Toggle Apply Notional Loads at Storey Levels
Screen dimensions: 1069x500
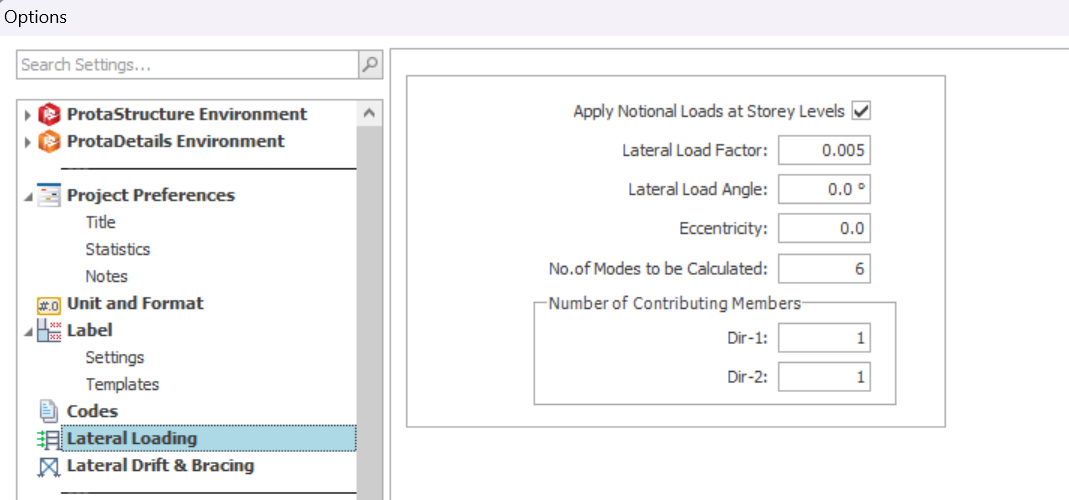tap(860, 111)
